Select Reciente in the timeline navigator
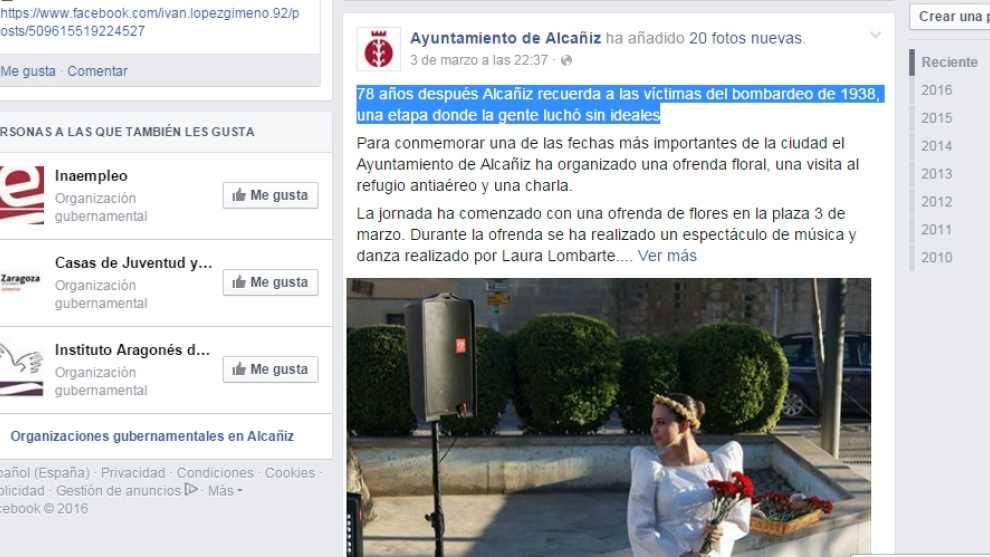Image resolution: width=990 pixels, height=557 pixels. pyautogui.click(x=949, y=63)
